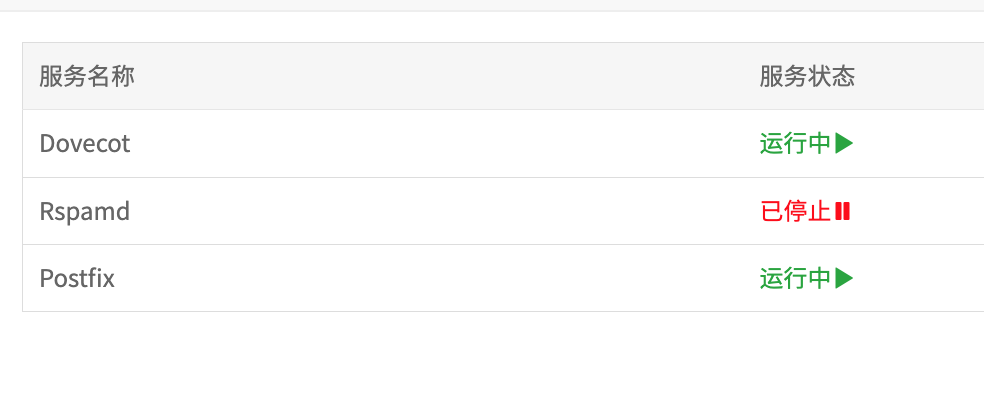Screen dimensions: 984x394
Task: Click empty space right of Dovecot's play icon
Action: point(919,144)
